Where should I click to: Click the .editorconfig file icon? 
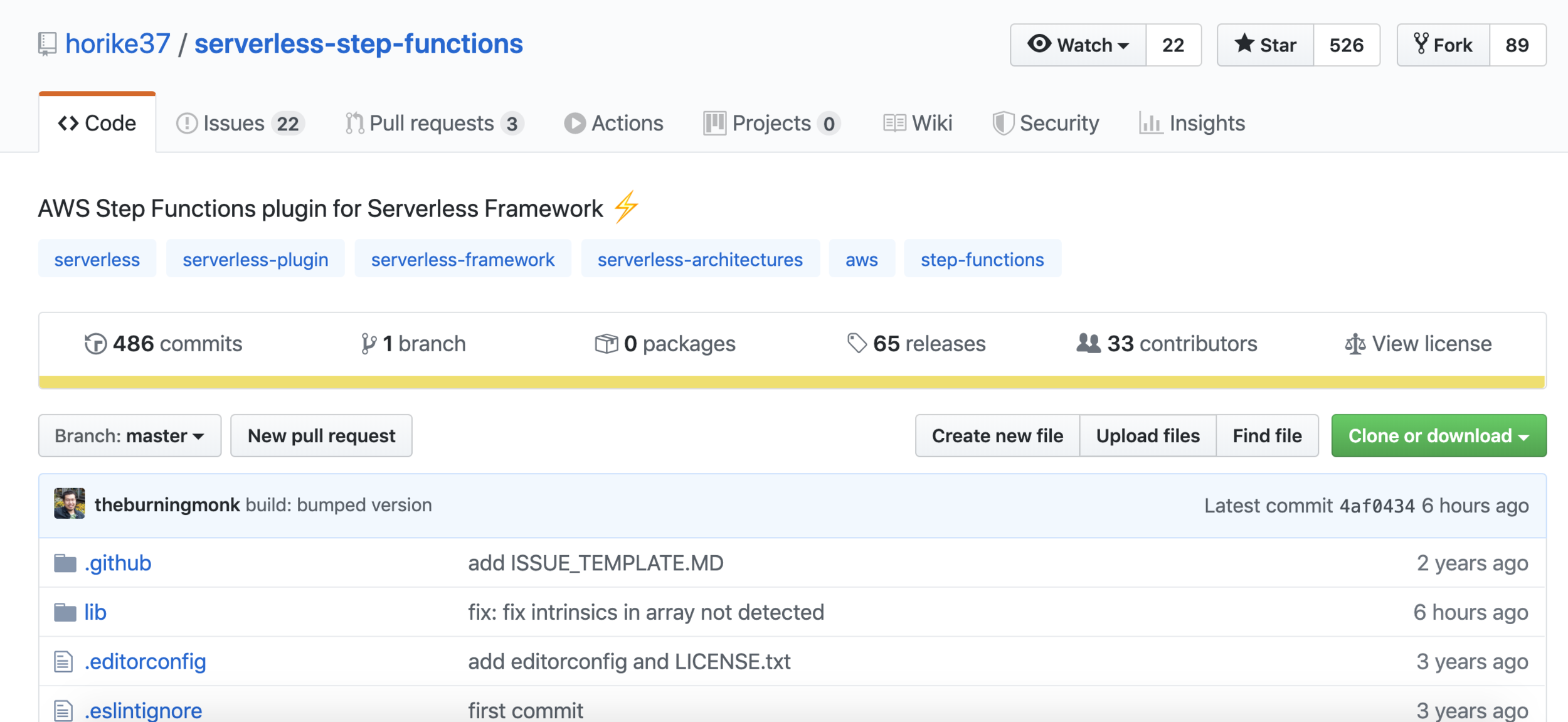click(x=63, y=662)
